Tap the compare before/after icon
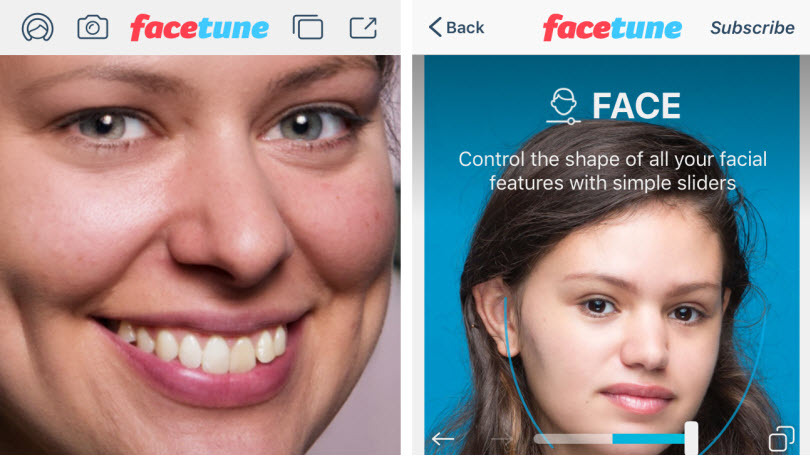Viewport: 810px width, 456px height. pos(782,438)
